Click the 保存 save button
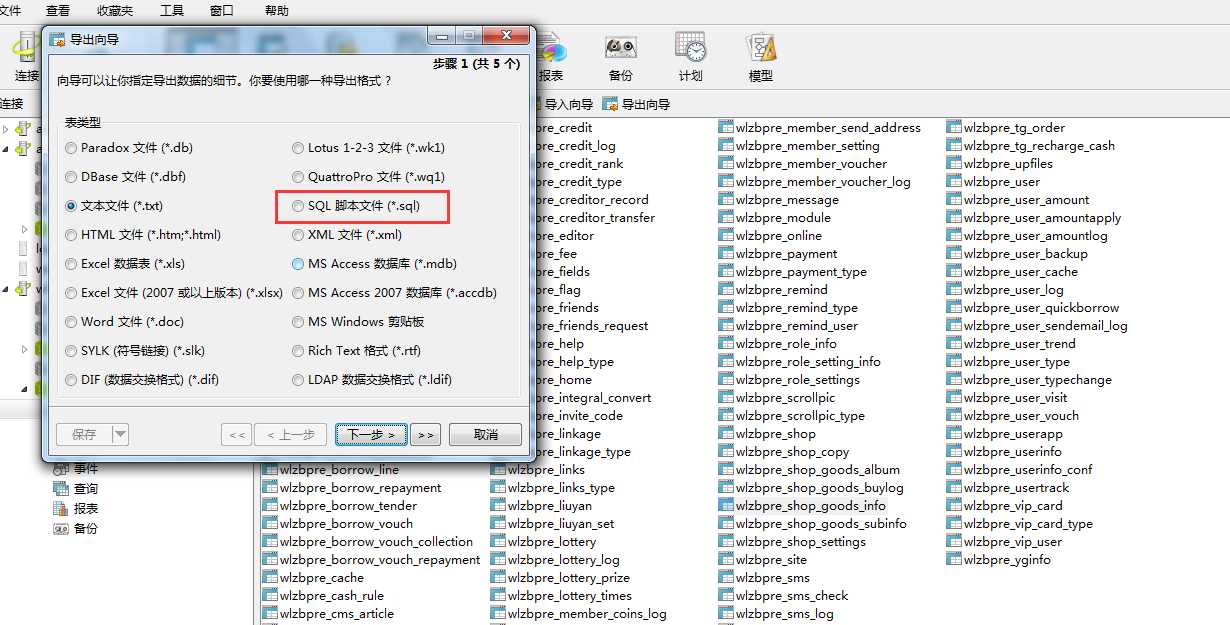This screenshot has height=625, width=1230. 84,435
